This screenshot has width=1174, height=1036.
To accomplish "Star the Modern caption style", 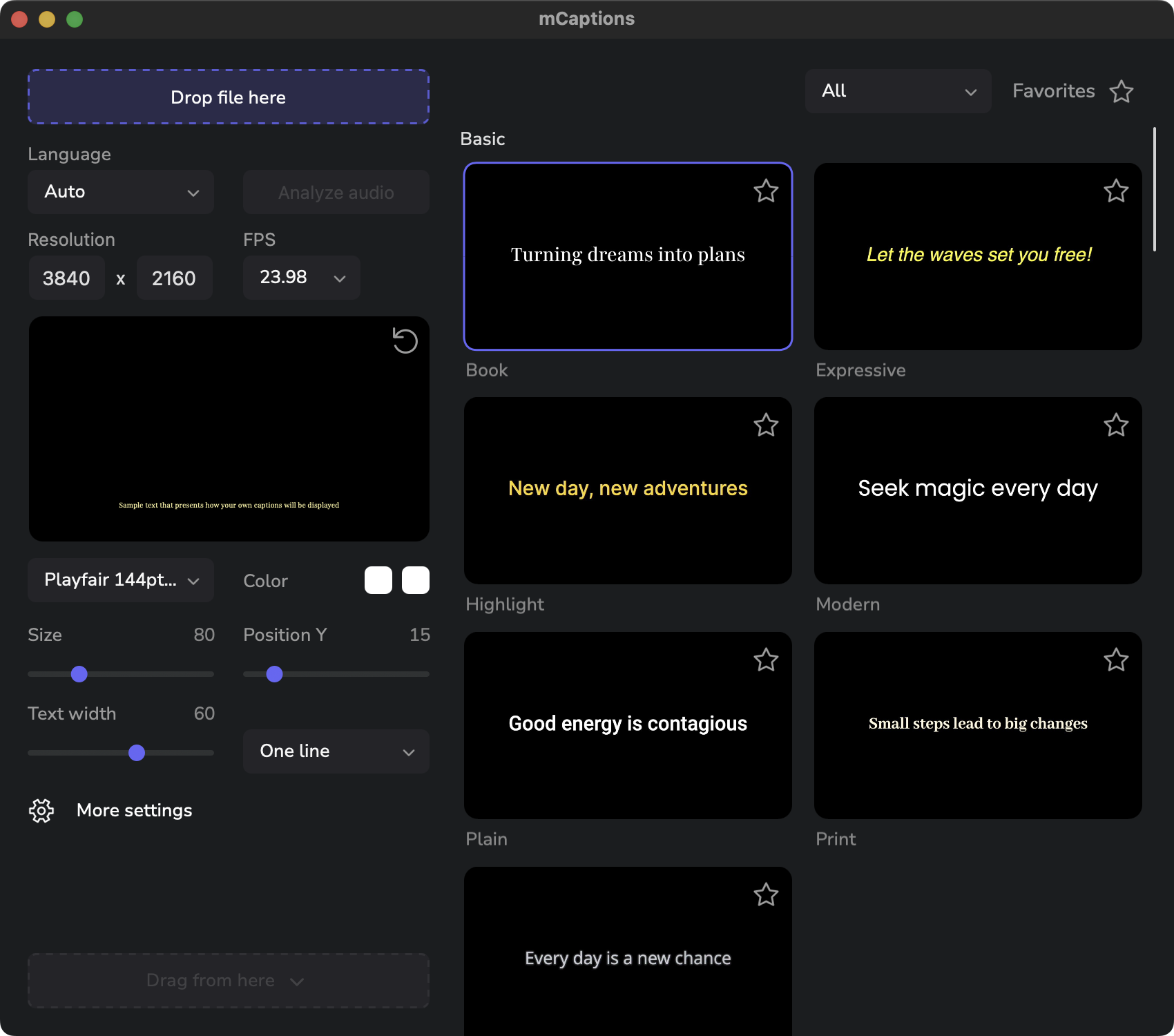I will tap(1116, 425).
